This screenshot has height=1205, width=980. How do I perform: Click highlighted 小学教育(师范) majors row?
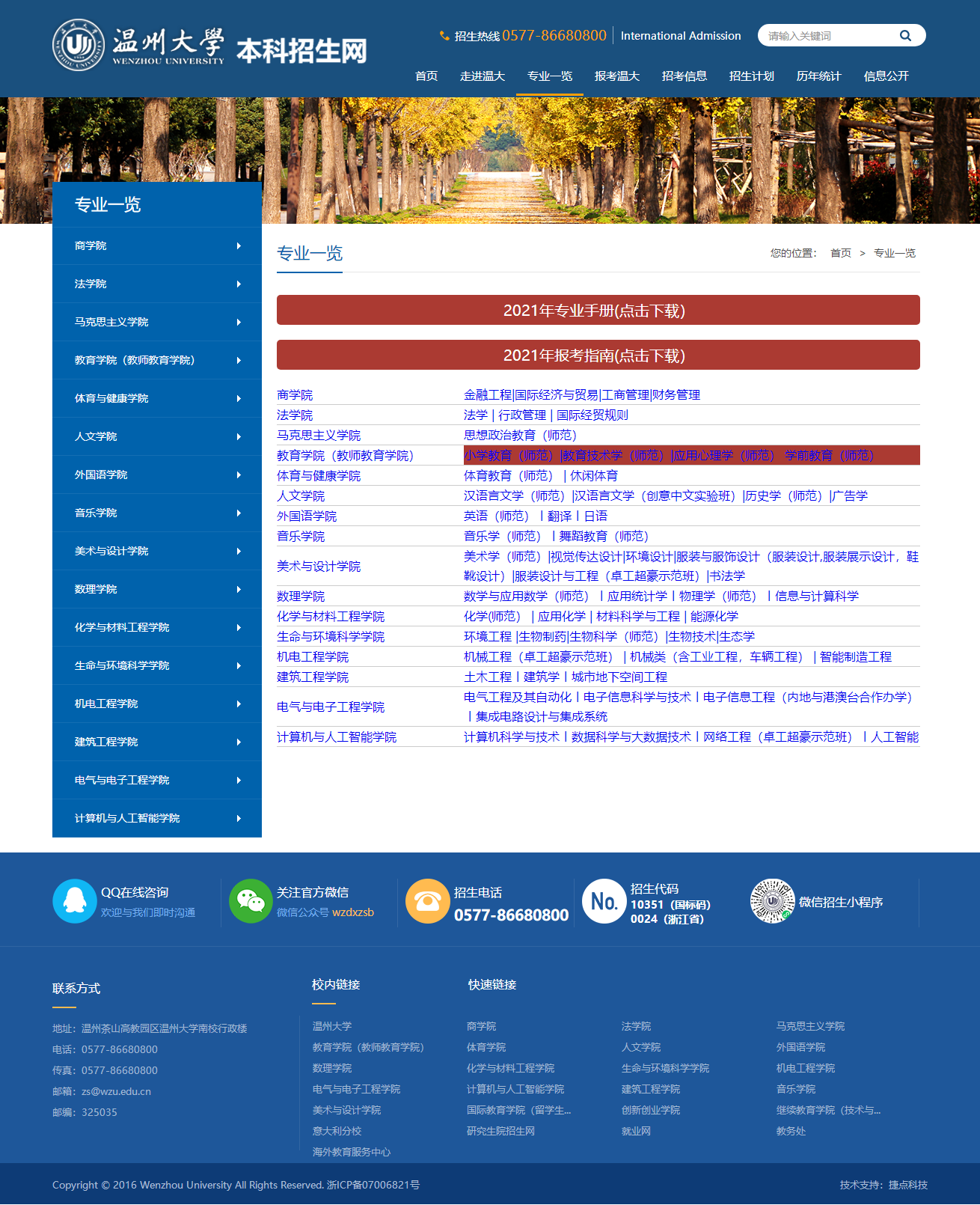coord(692,455)
